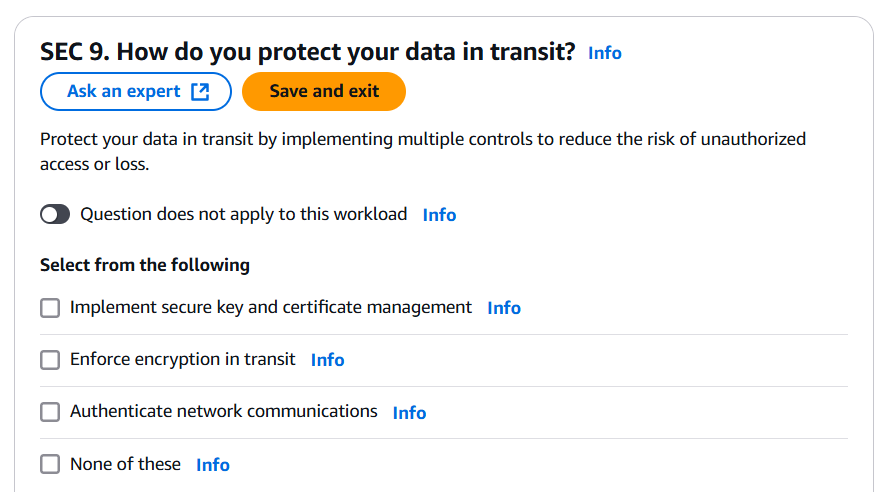This screenshot has width=882, height=492.
Task: Open Info for secure key and certificate management
Action: [504, 308]
